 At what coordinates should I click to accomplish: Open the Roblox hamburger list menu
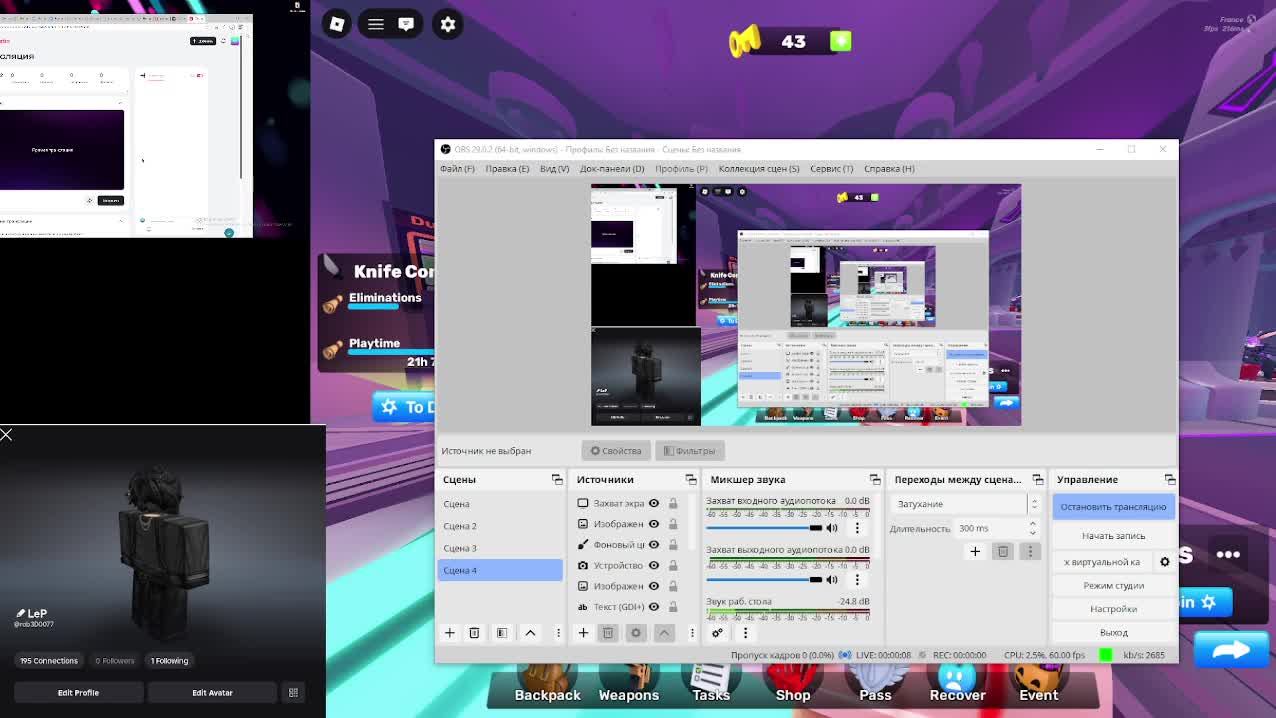pyautogui.click(x=376, y=24)
